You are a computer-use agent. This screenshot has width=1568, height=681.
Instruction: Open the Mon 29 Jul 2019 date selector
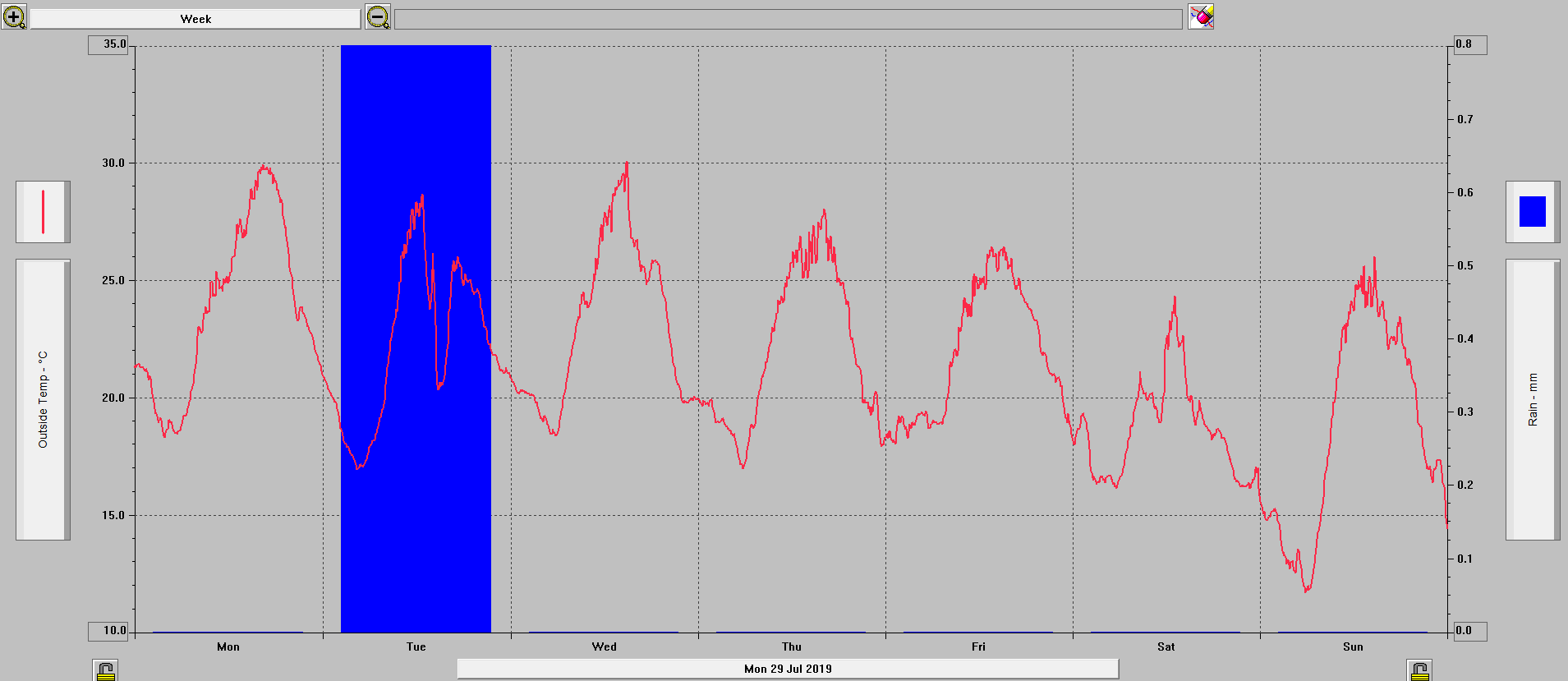788,669
